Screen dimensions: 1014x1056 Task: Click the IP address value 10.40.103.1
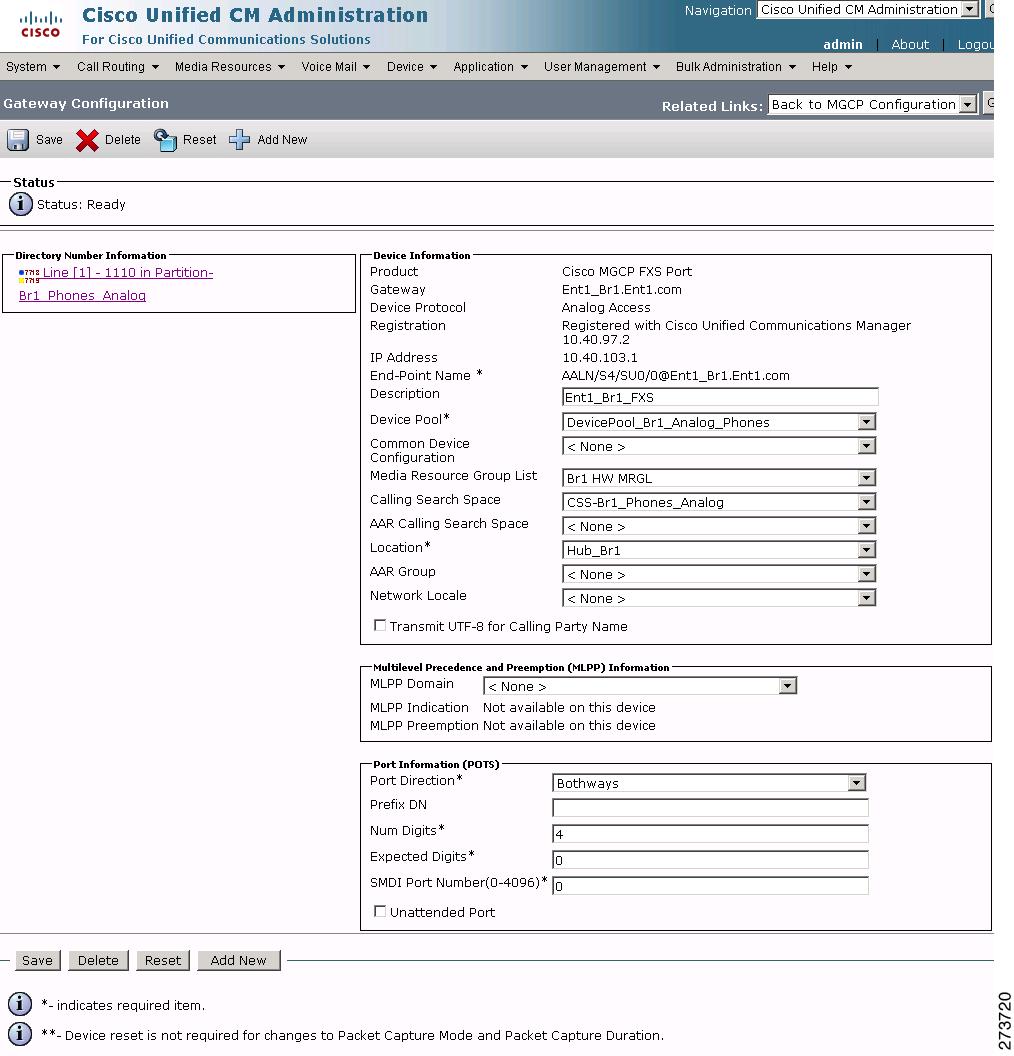(599, 358)
